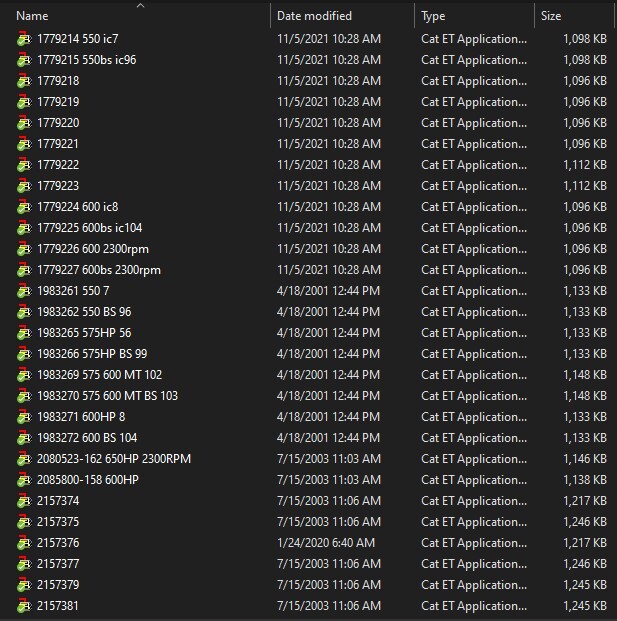Pick the icon for 1983271 600HP 8
Image resolution: width=617 pixels, height=621 pixels.
tap(24, 417)
